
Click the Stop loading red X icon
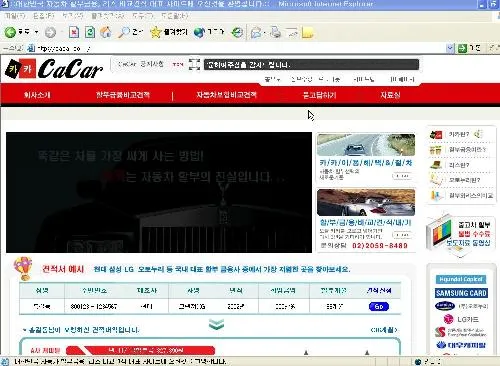[74, 32]
